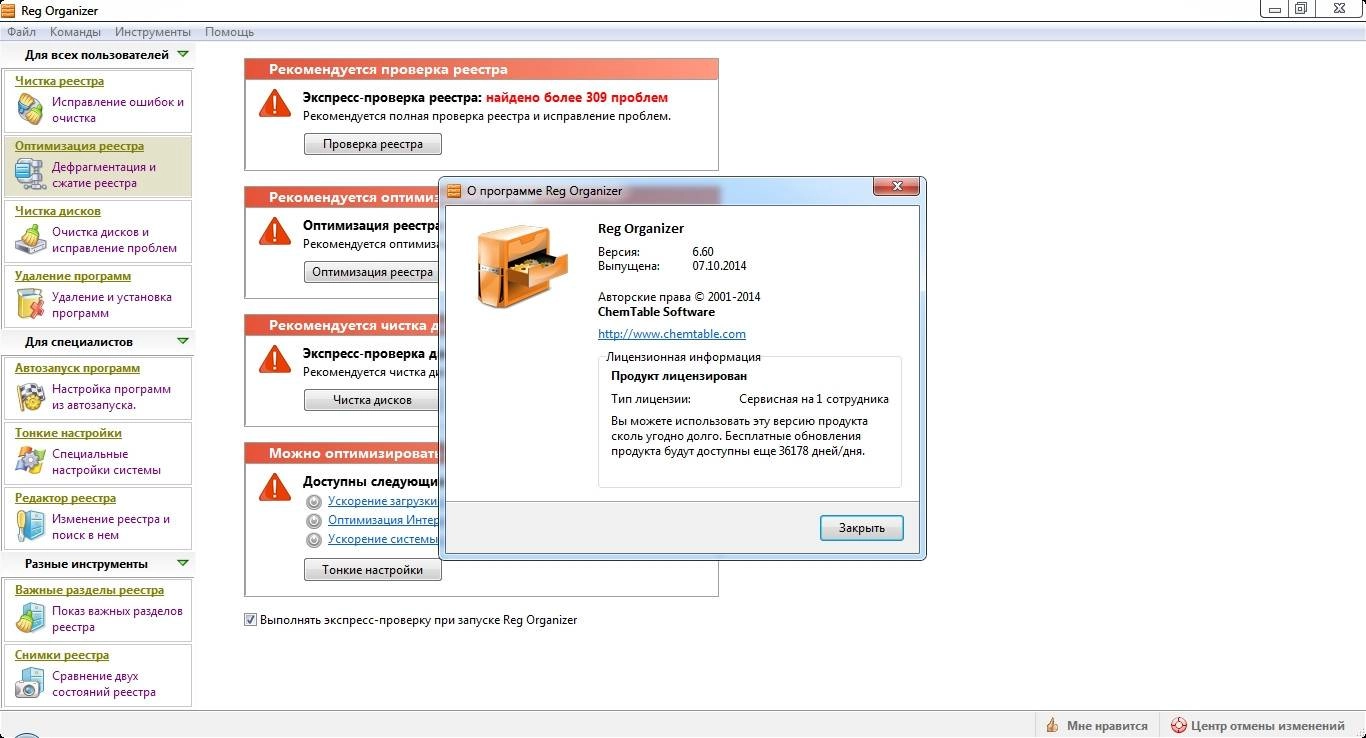This screenshot has width=1366, height=738.
Task: Click the Автозапуск программ sidebar icon
Action: 30,396
